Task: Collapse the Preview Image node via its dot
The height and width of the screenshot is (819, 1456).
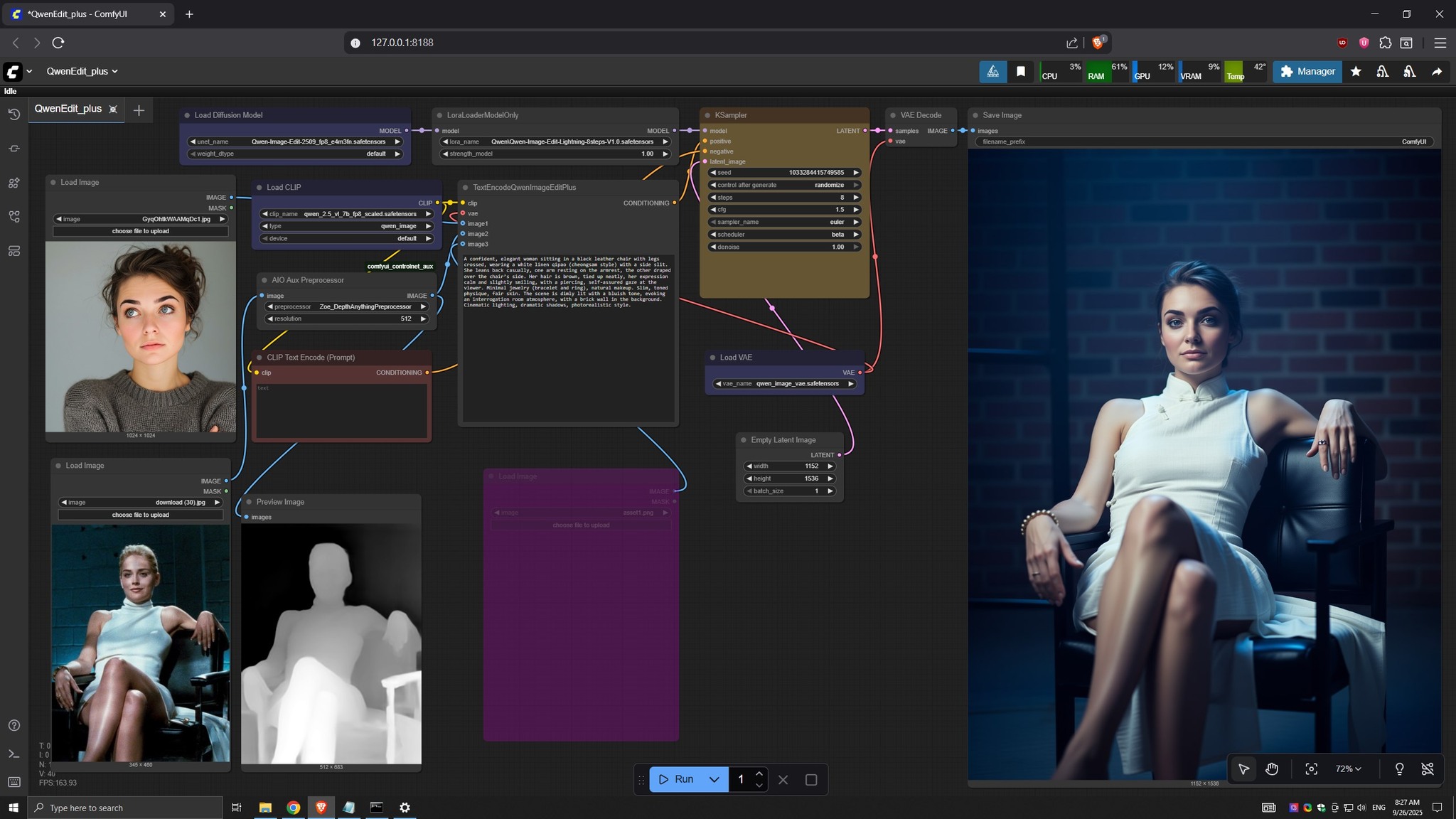Action: [249, 502]
